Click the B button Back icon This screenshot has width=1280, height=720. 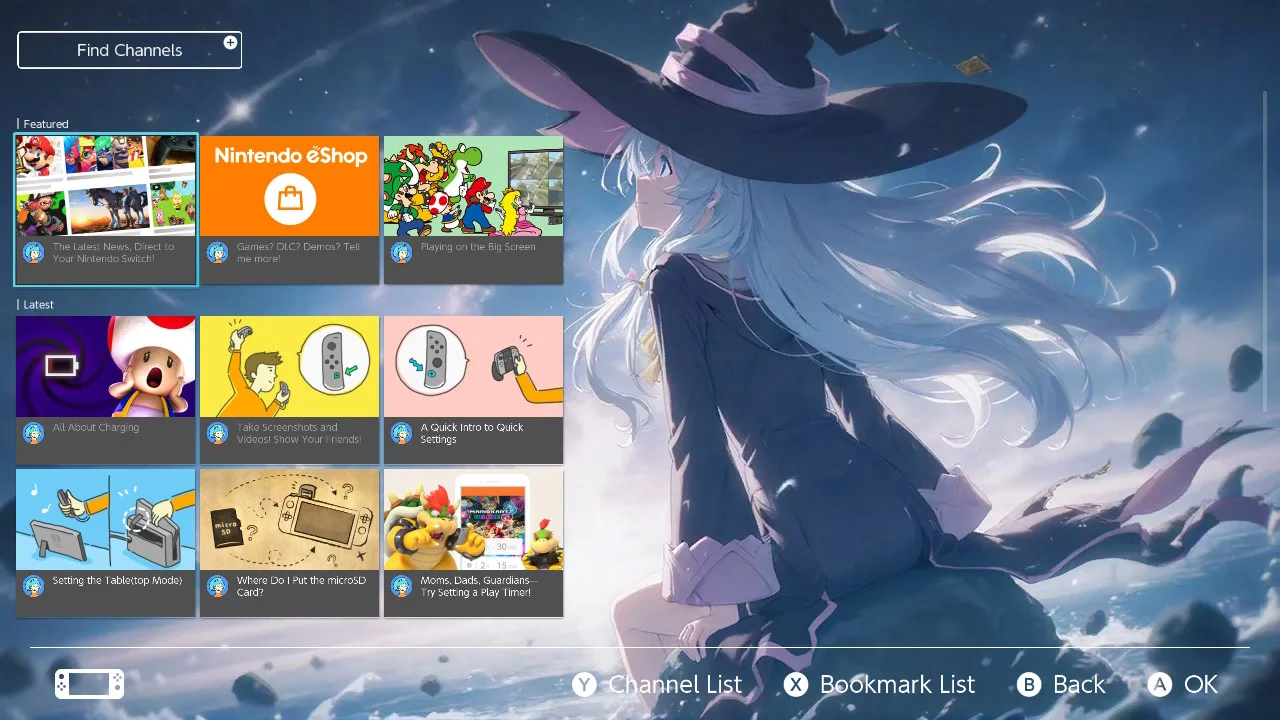1029,685
